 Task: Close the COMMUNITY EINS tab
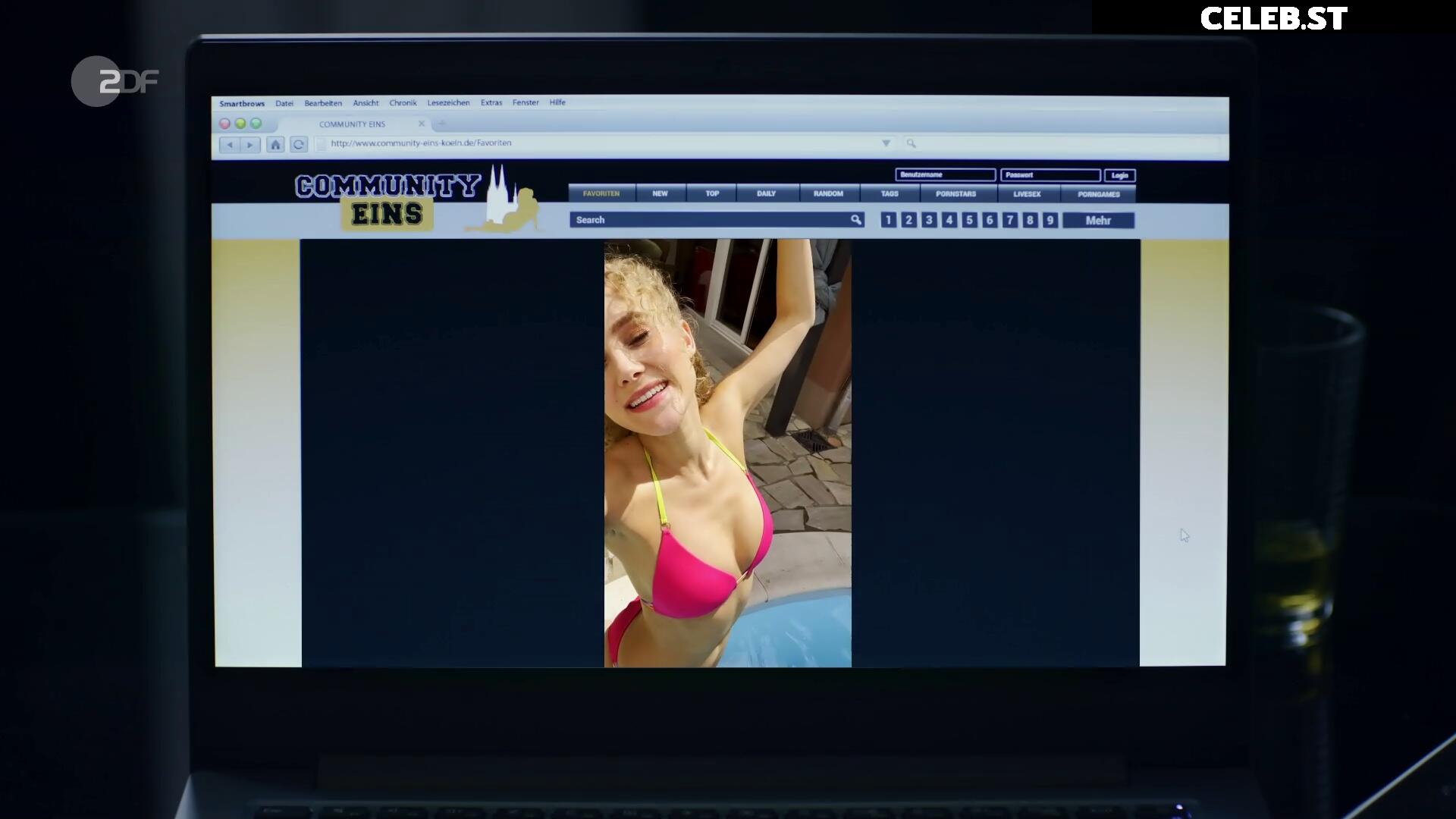coord(422,124)
